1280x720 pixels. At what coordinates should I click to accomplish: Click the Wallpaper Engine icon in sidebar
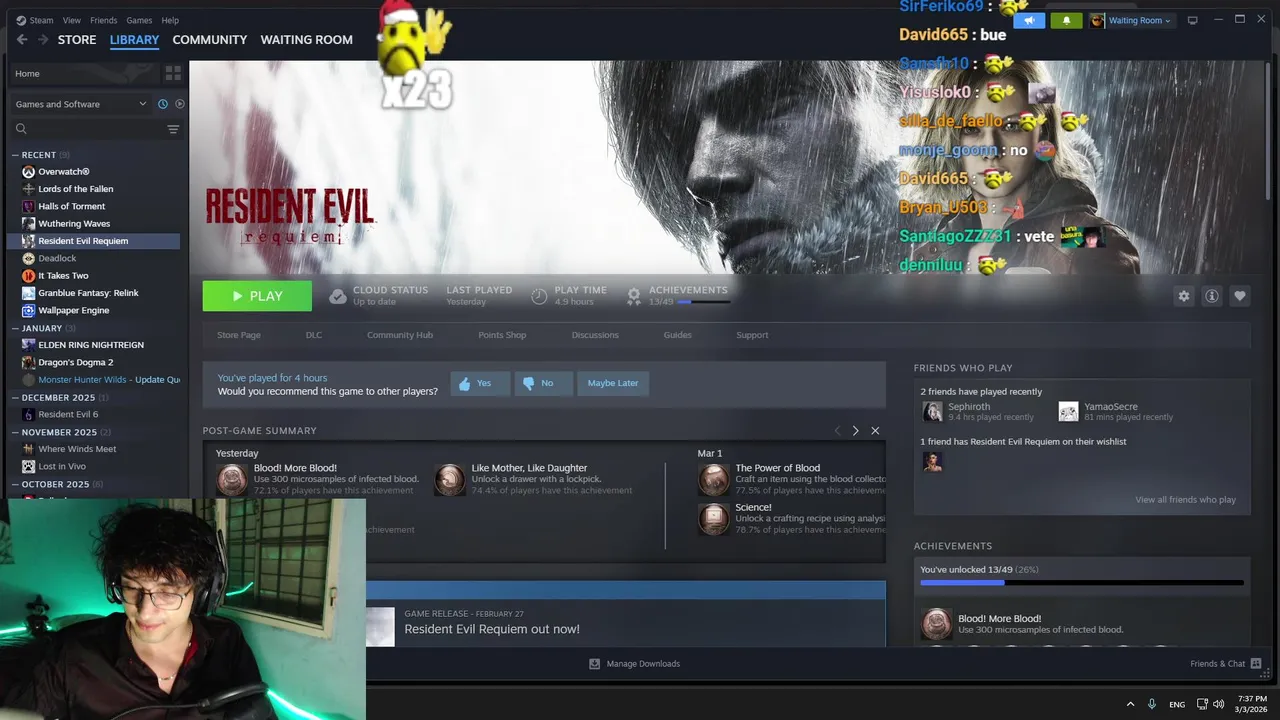29,310
